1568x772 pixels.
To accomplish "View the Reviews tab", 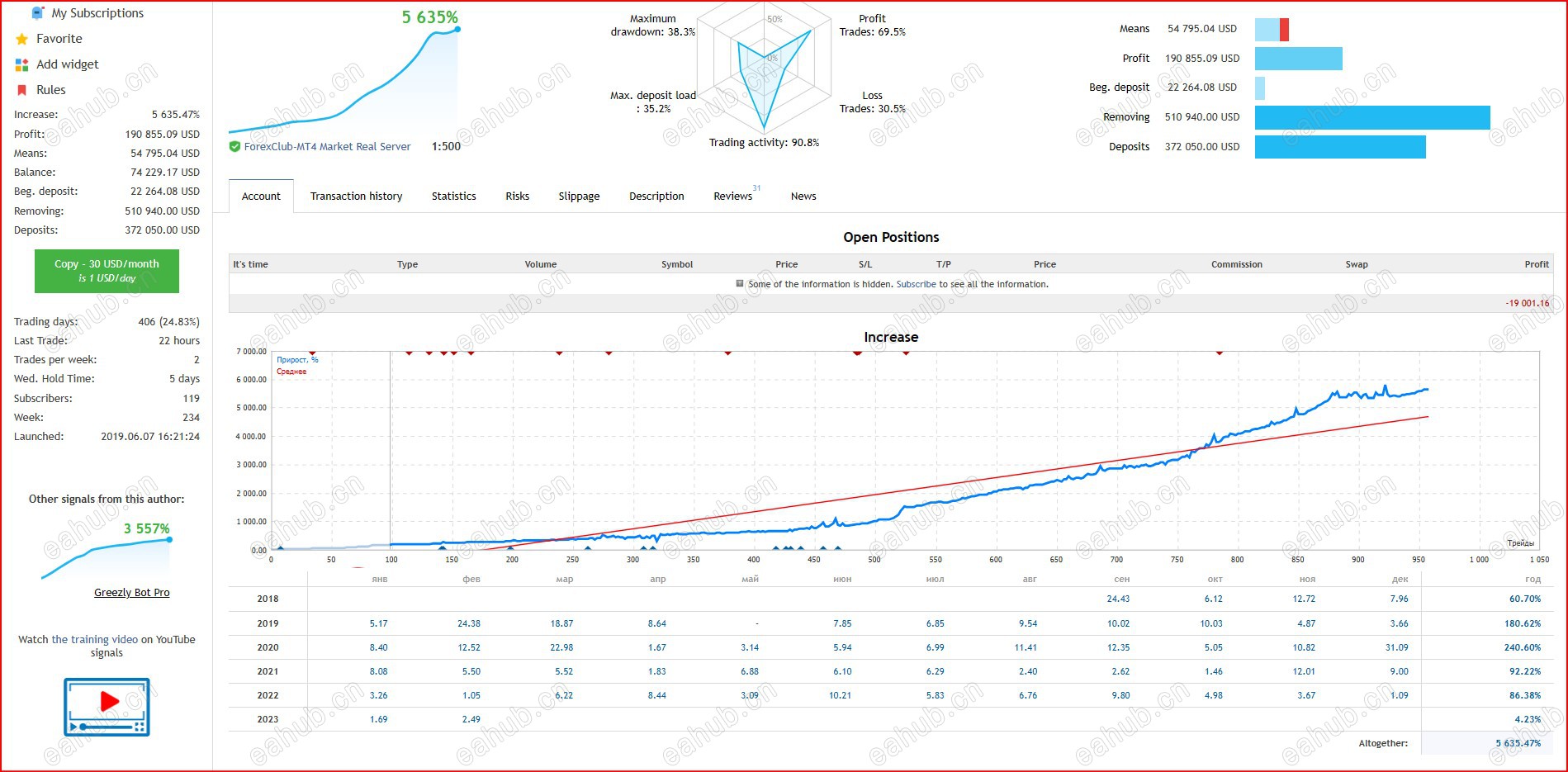I will point(732,196).
